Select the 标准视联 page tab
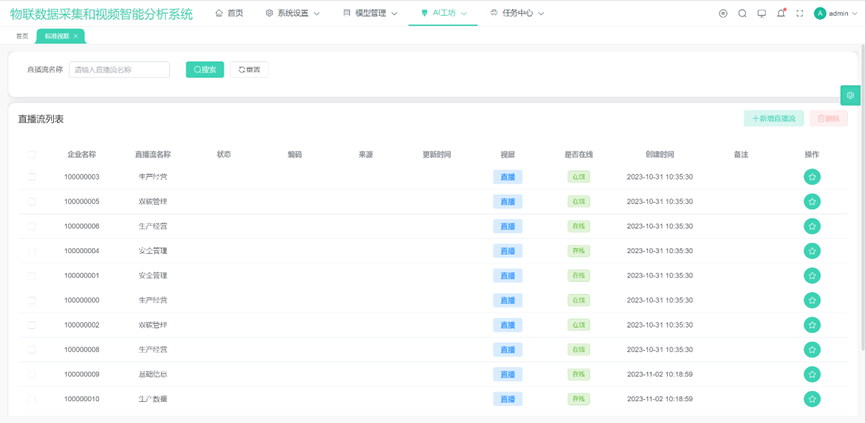Screen dimensions: 865x423 pos(57,36)
